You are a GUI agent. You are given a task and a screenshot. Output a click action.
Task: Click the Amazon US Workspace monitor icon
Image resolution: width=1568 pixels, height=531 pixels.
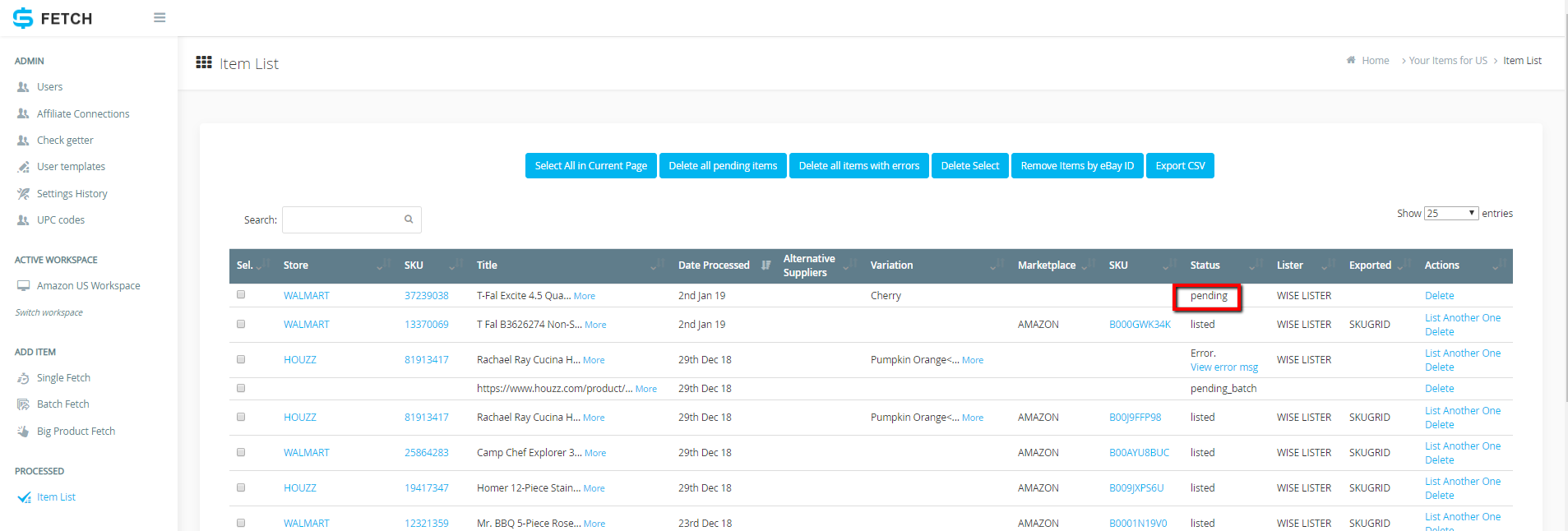coord(23,286)
